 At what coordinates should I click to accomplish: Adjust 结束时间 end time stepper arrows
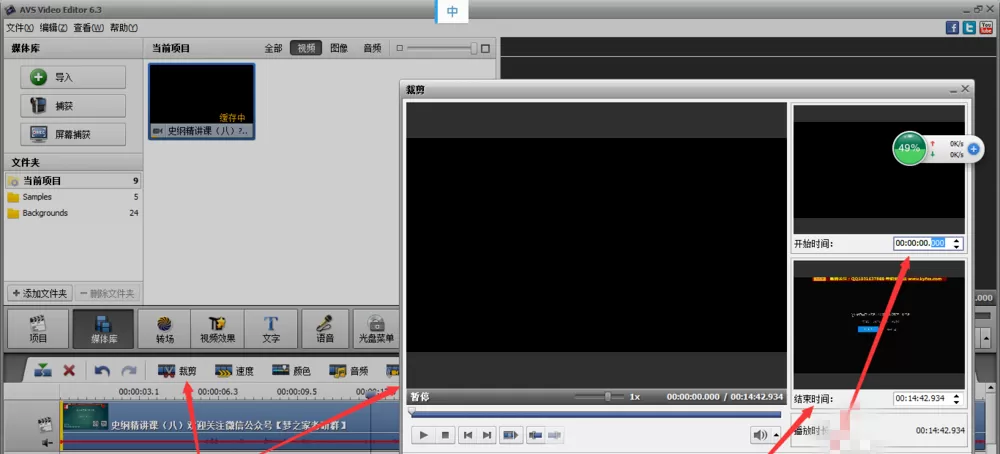coord(955,399)
